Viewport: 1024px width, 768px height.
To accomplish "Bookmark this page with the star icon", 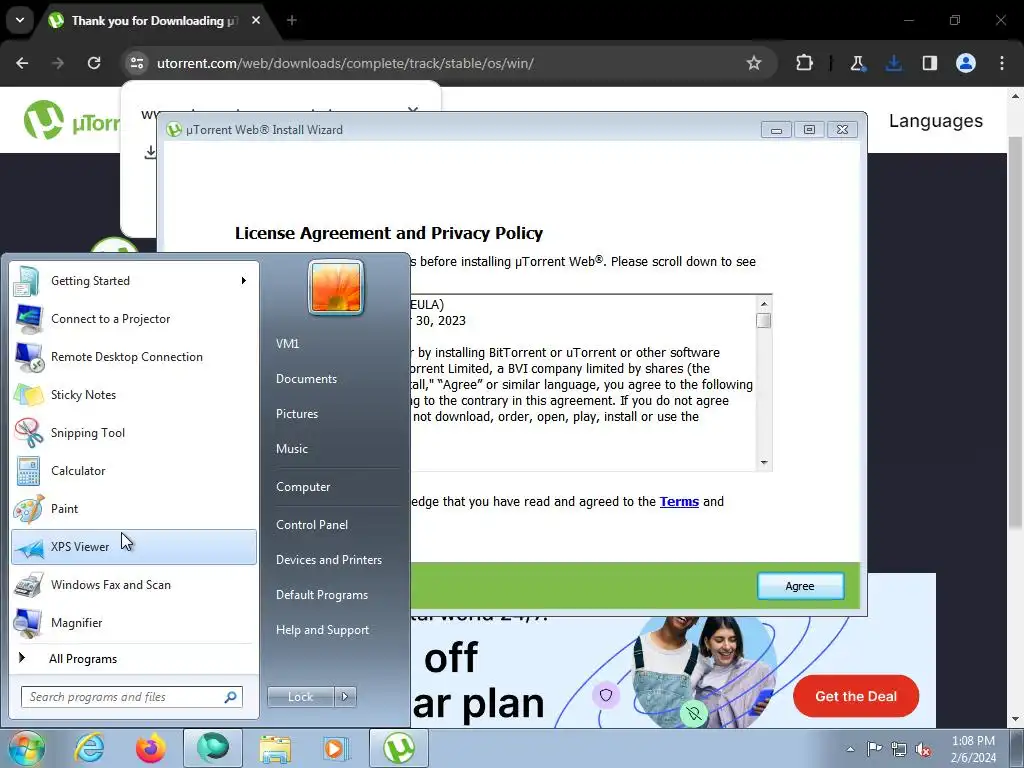I will 754,63.
